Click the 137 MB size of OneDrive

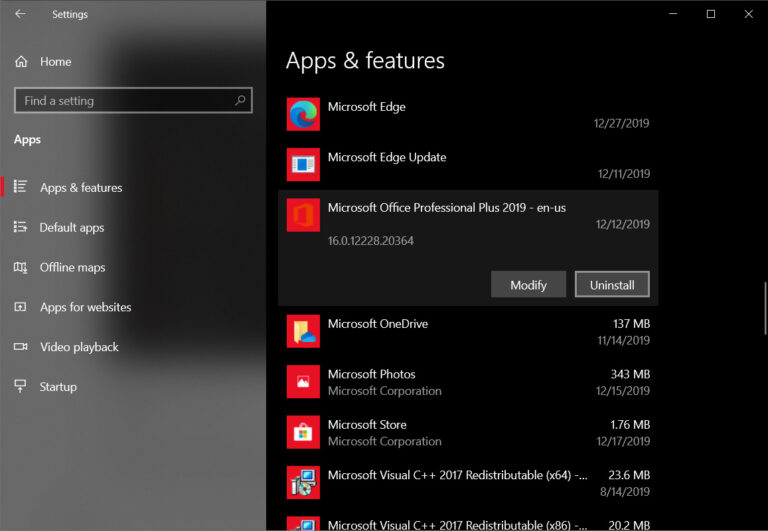[631, 324]
